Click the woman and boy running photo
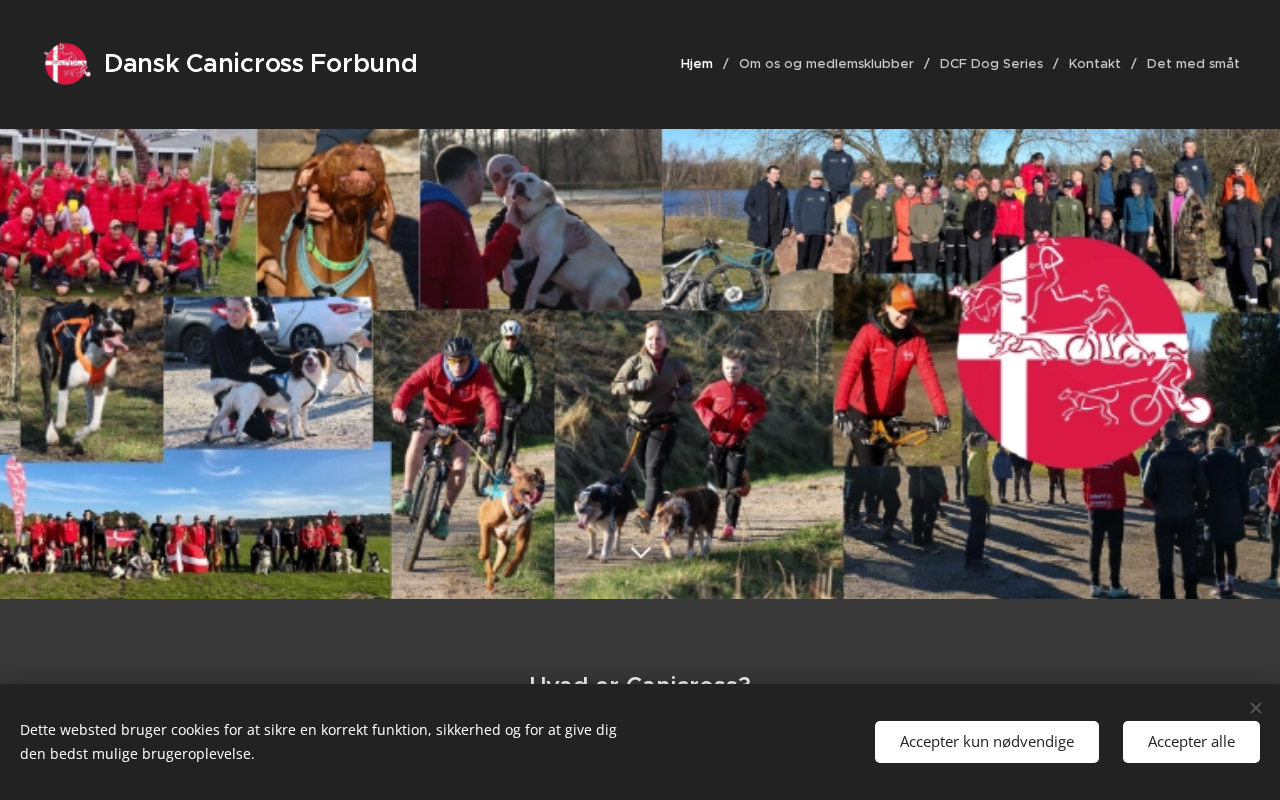Screen dimensions: 1280x800 [698, 455]
